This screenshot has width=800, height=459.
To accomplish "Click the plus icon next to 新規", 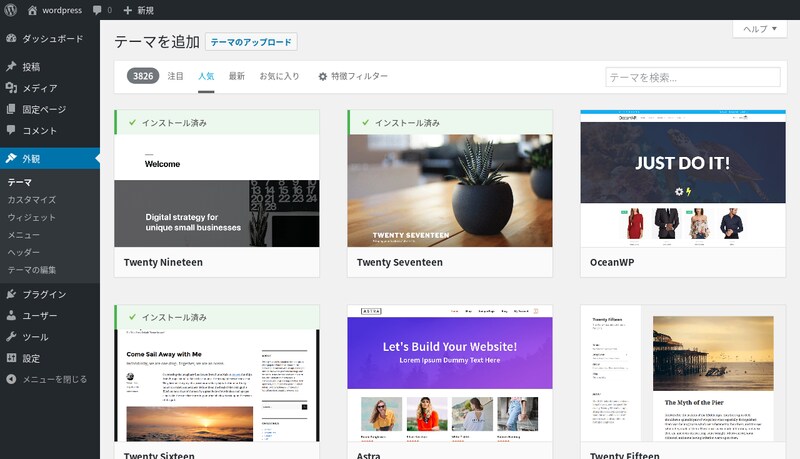I will [128, 10].
